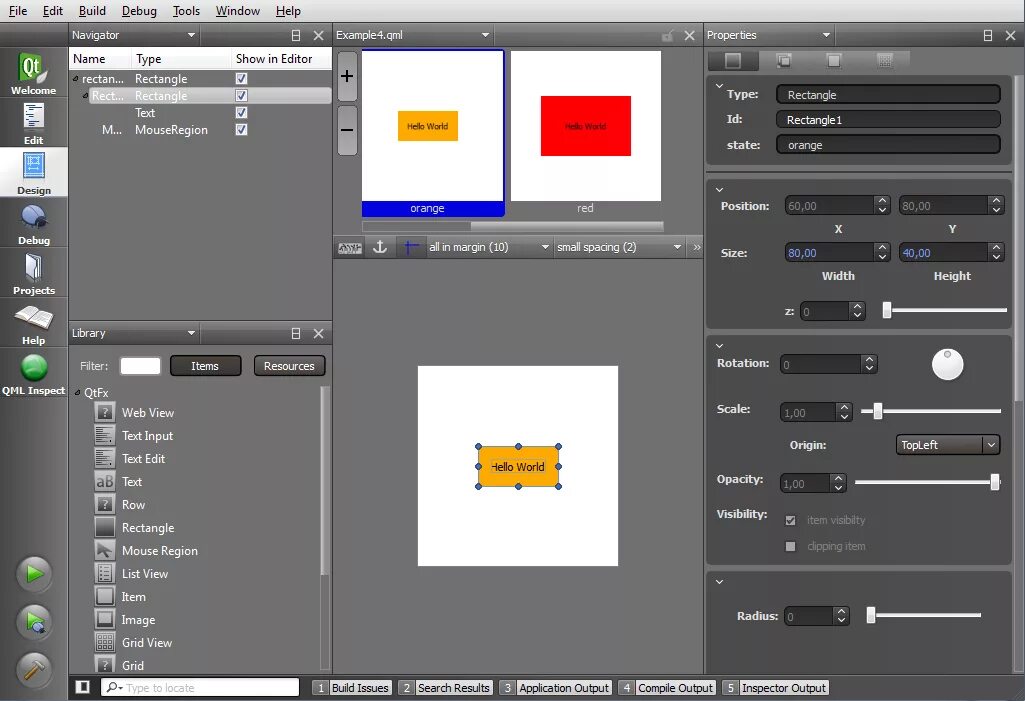The image size is (1025, 701).
Task: Open the Build menu
Action: (92, 11)
